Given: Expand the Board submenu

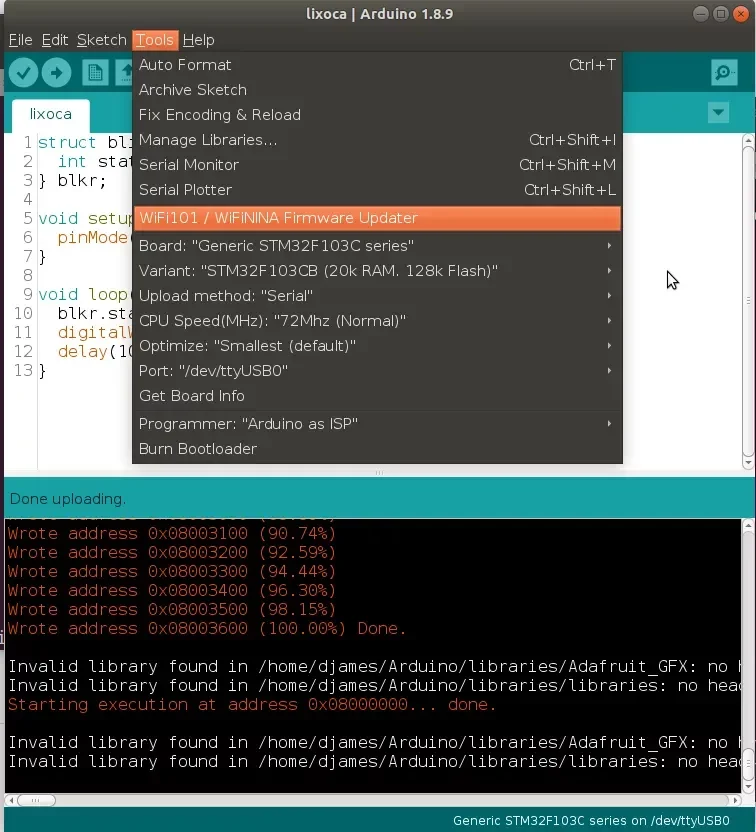Looking at the screenshot, I should (377, 246).
